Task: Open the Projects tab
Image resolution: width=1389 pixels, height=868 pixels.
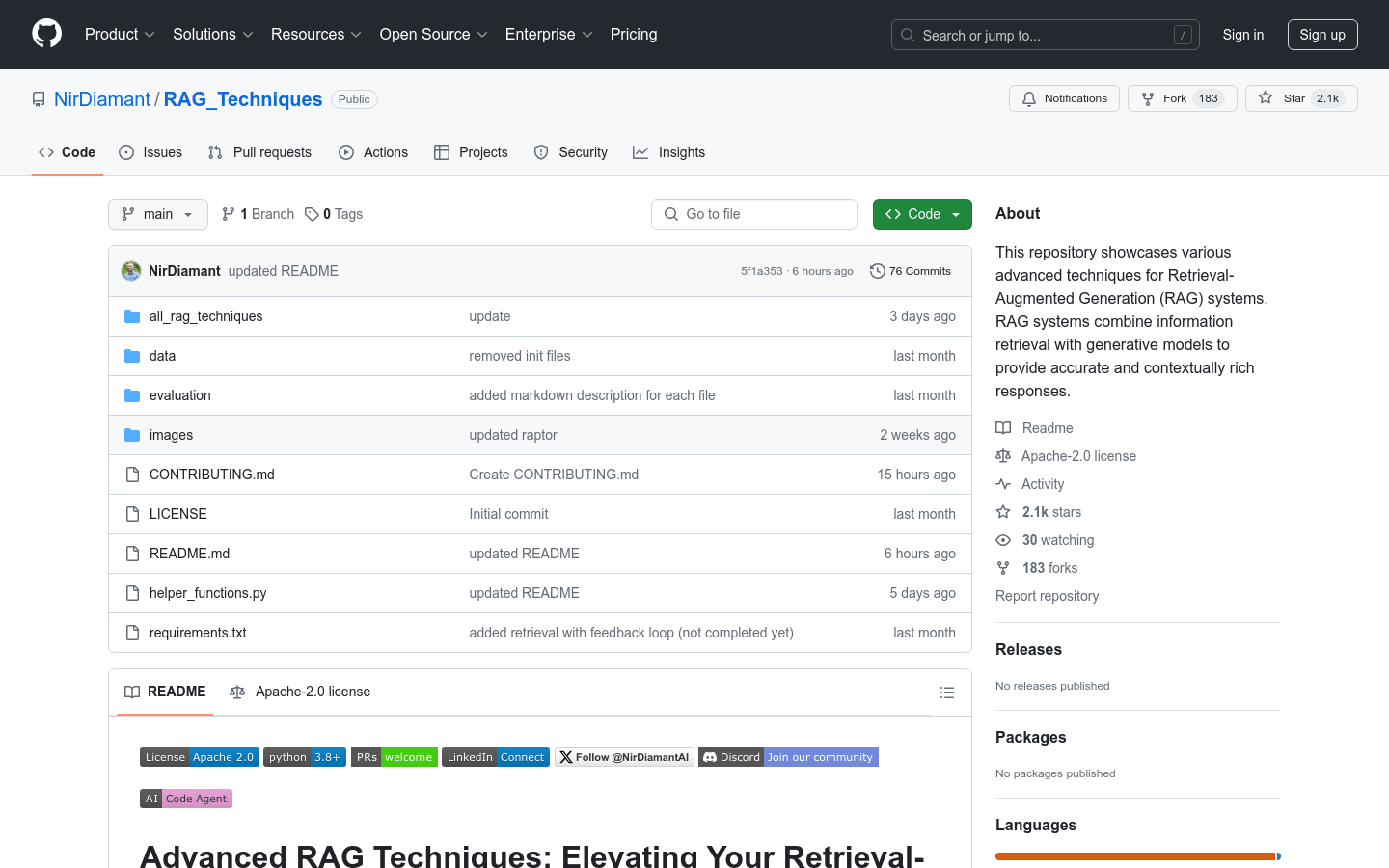Action: (x=471, y=152)
